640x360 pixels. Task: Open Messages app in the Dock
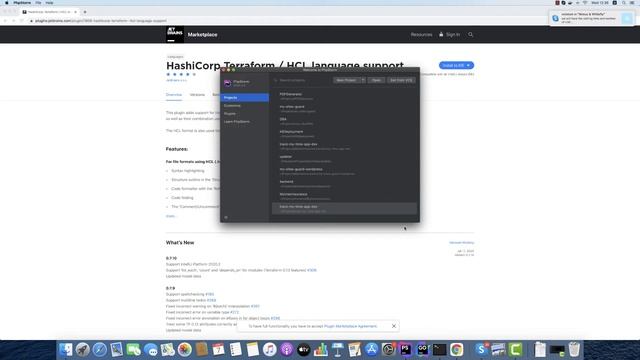click(151, 349)
